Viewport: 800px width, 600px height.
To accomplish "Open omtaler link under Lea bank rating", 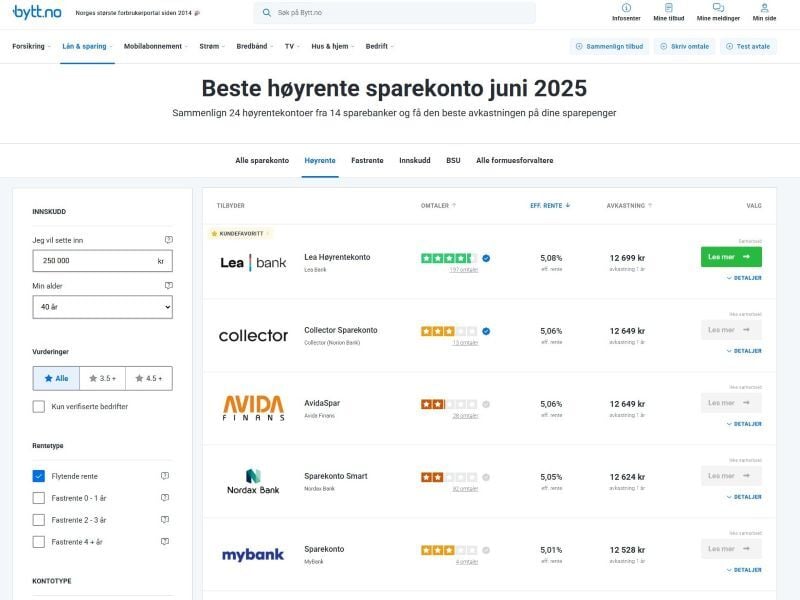I will [x=463, y=270].
